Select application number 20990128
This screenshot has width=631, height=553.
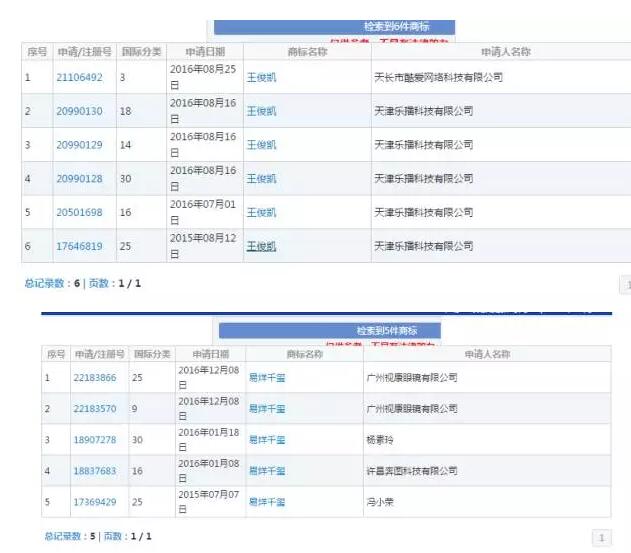[79, 178]
